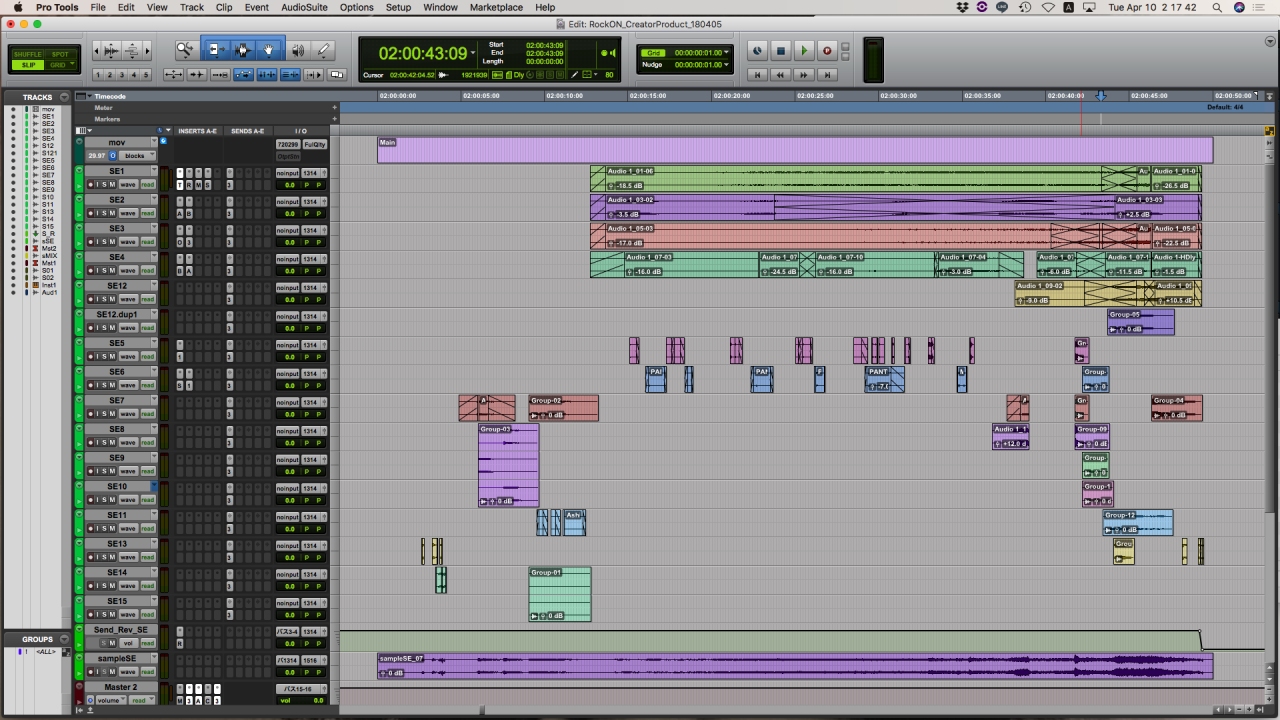Image resolution: width=1280 pixels, height=720 pixels.
Task: Click mov track 'FulQlty' button
Action: tap(315, 144)
